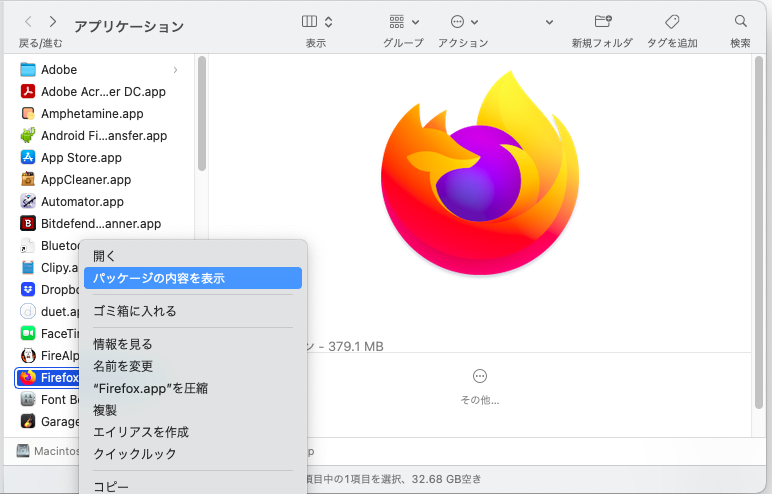Choose 開く in the context menu
The image size is (772, 494).
(193, 256)
